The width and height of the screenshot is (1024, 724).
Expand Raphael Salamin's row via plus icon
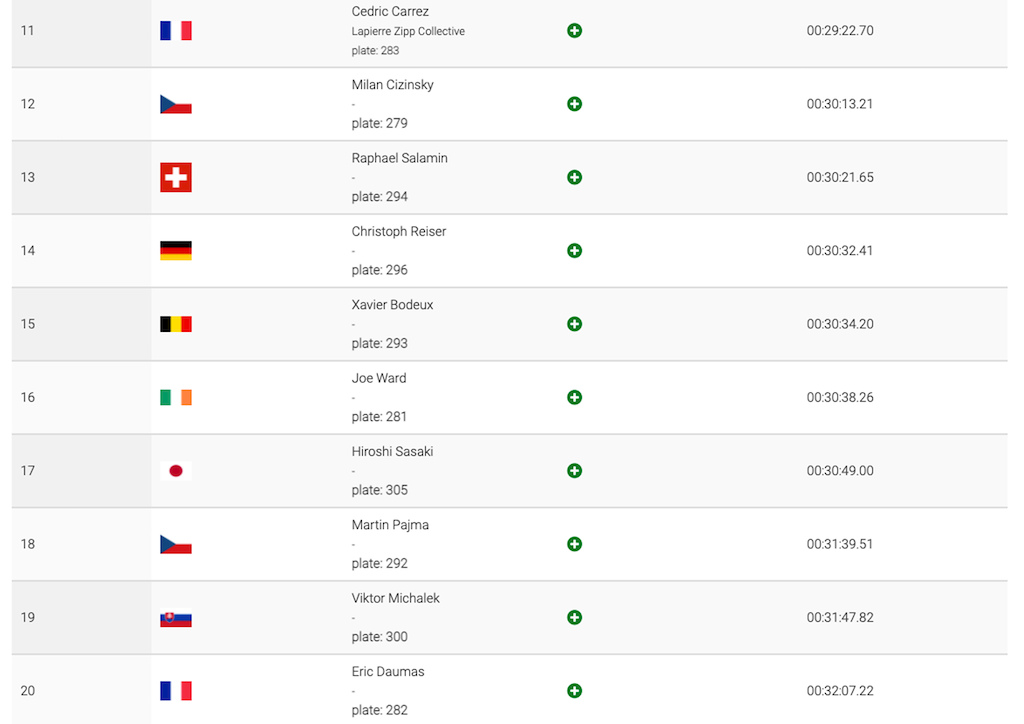click(x=574, y=177)
